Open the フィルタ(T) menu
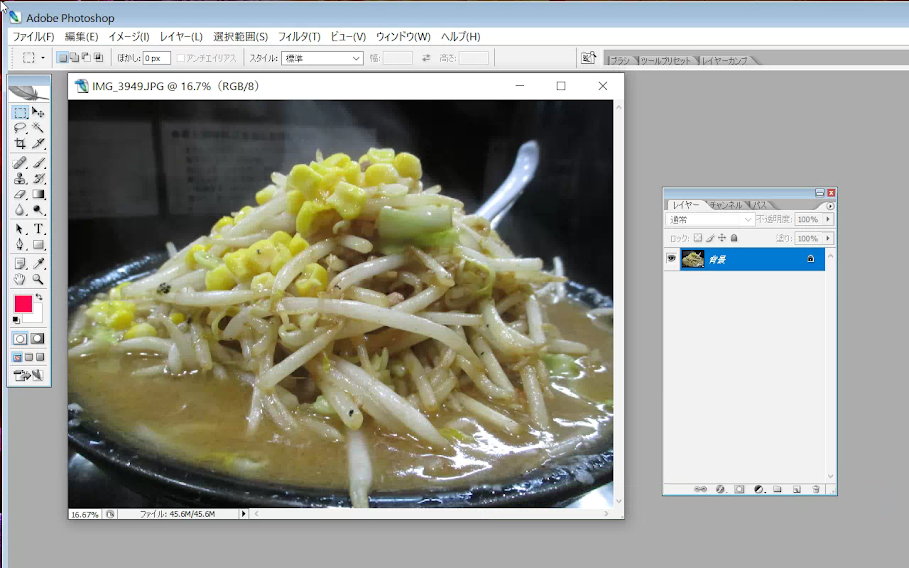 (x=299, y=37)
